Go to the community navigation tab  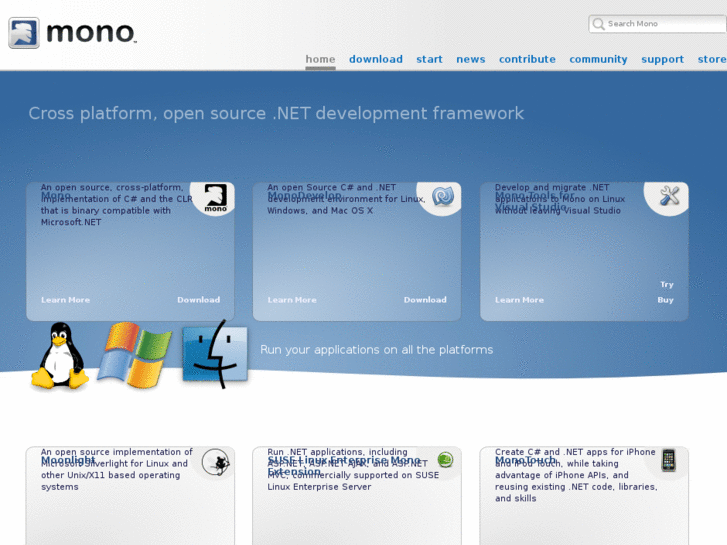pyautogui.click(x=598, y=59)
